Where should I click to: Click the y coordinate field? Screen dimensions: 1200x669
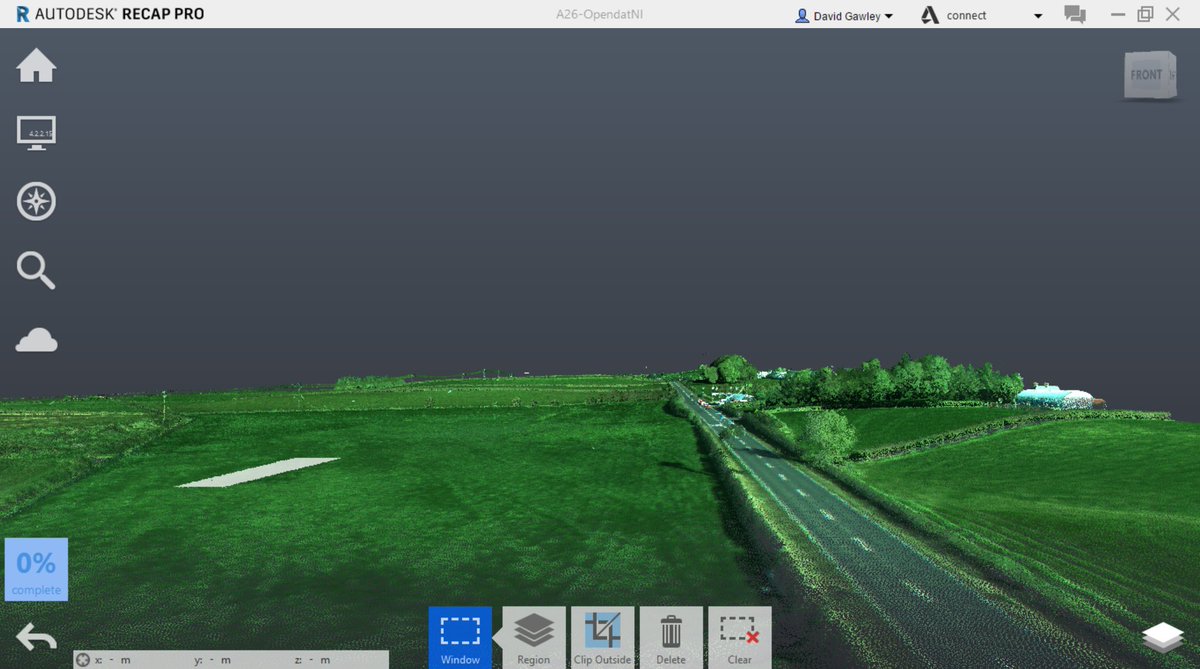click(213, 660)
